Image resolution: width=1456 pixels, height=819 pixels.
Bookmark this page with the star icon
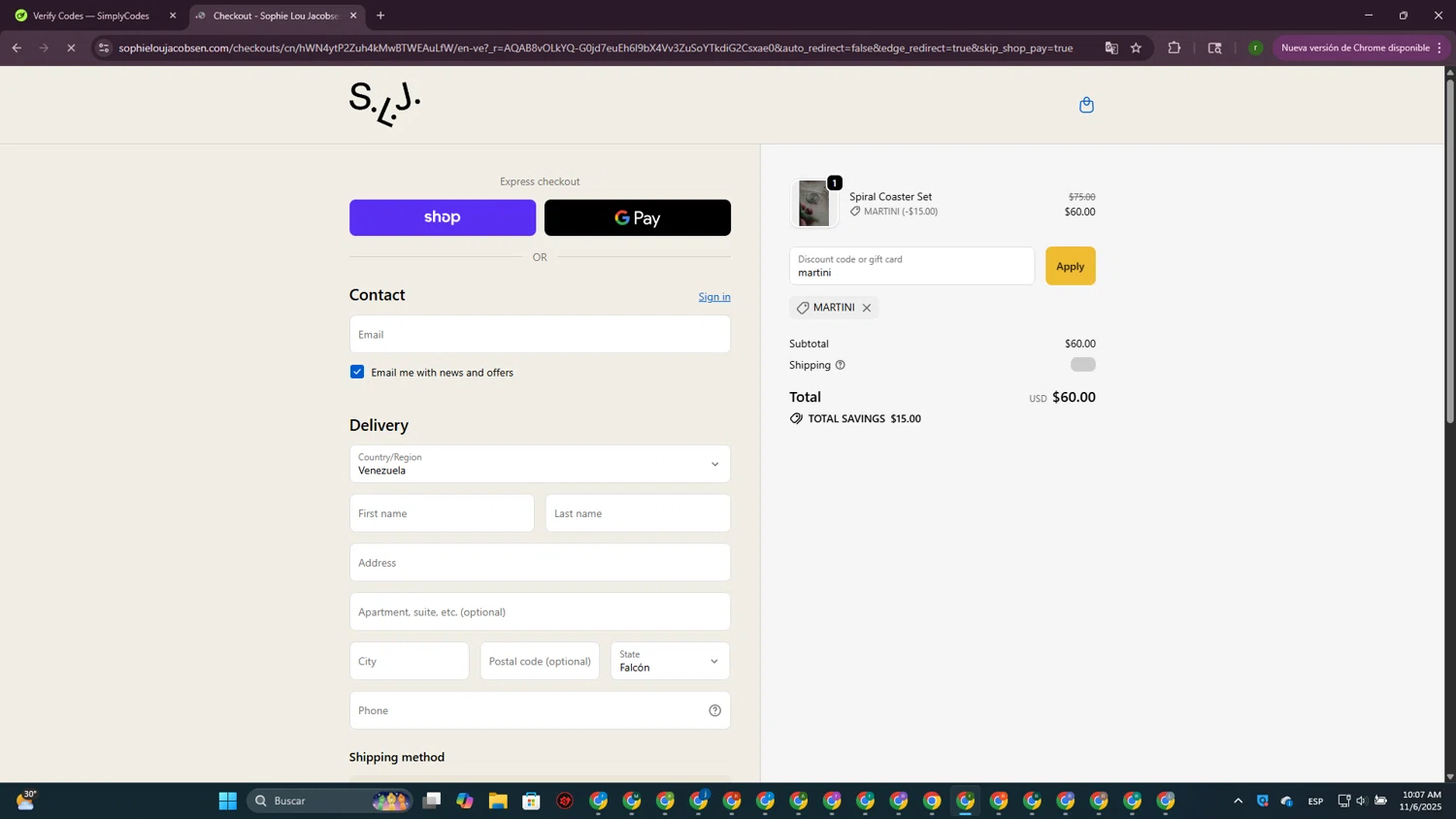1136,48
